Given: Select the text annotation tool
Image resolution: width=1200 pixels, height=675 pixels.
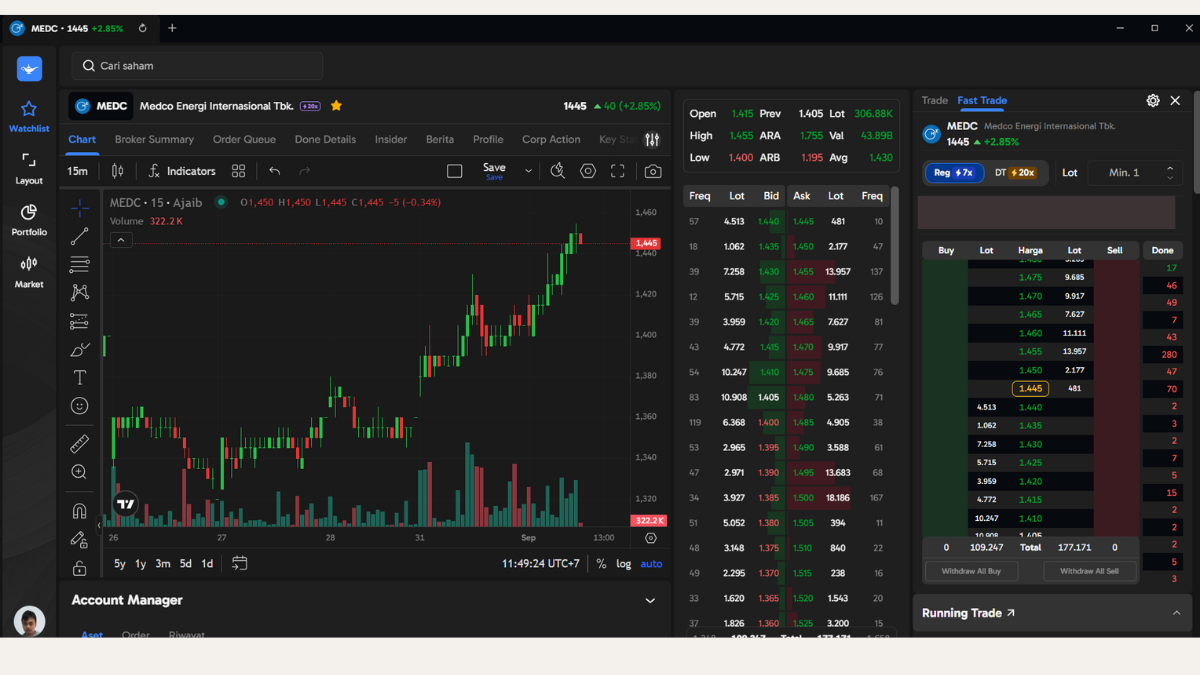Looking at the screenshot, I should point(79,377).
